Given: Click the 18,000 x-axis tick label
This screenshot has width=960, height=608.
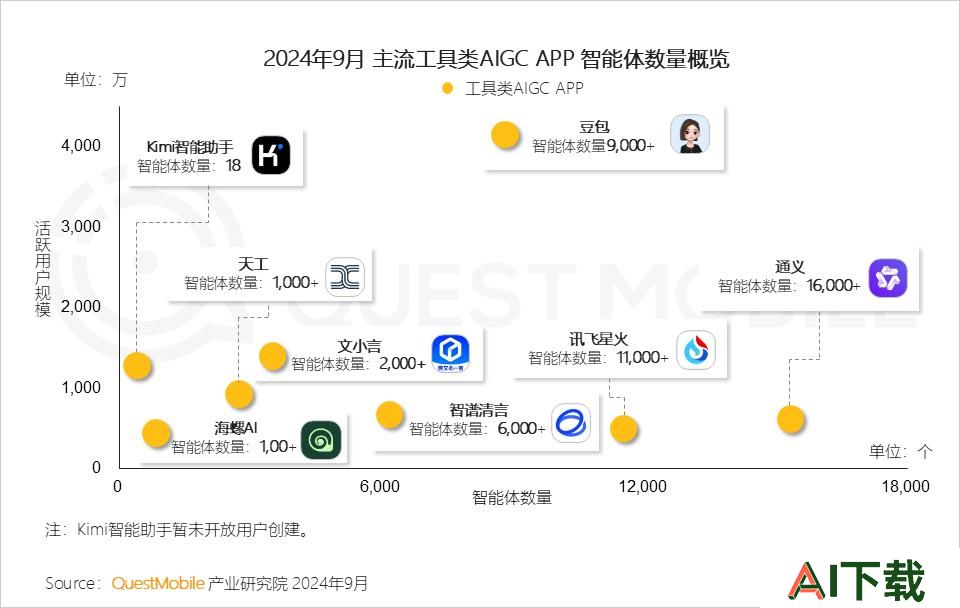Looking at the screenshot, I should coord(906,487).
